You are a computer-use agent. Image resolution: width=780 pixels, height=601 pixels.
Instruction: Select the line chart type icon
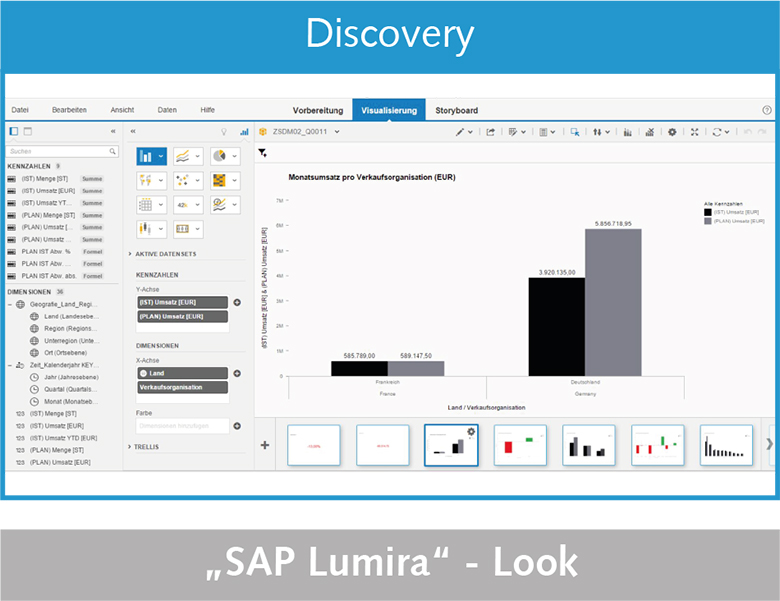coord(183,157)
